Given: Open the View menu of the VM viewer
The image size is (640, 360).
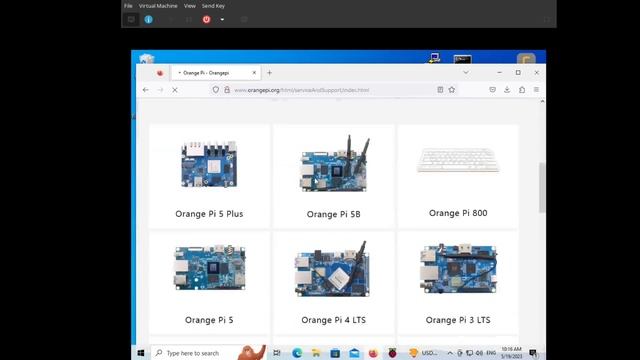Looking at the screenshot, I should click(x=189, y=6).
